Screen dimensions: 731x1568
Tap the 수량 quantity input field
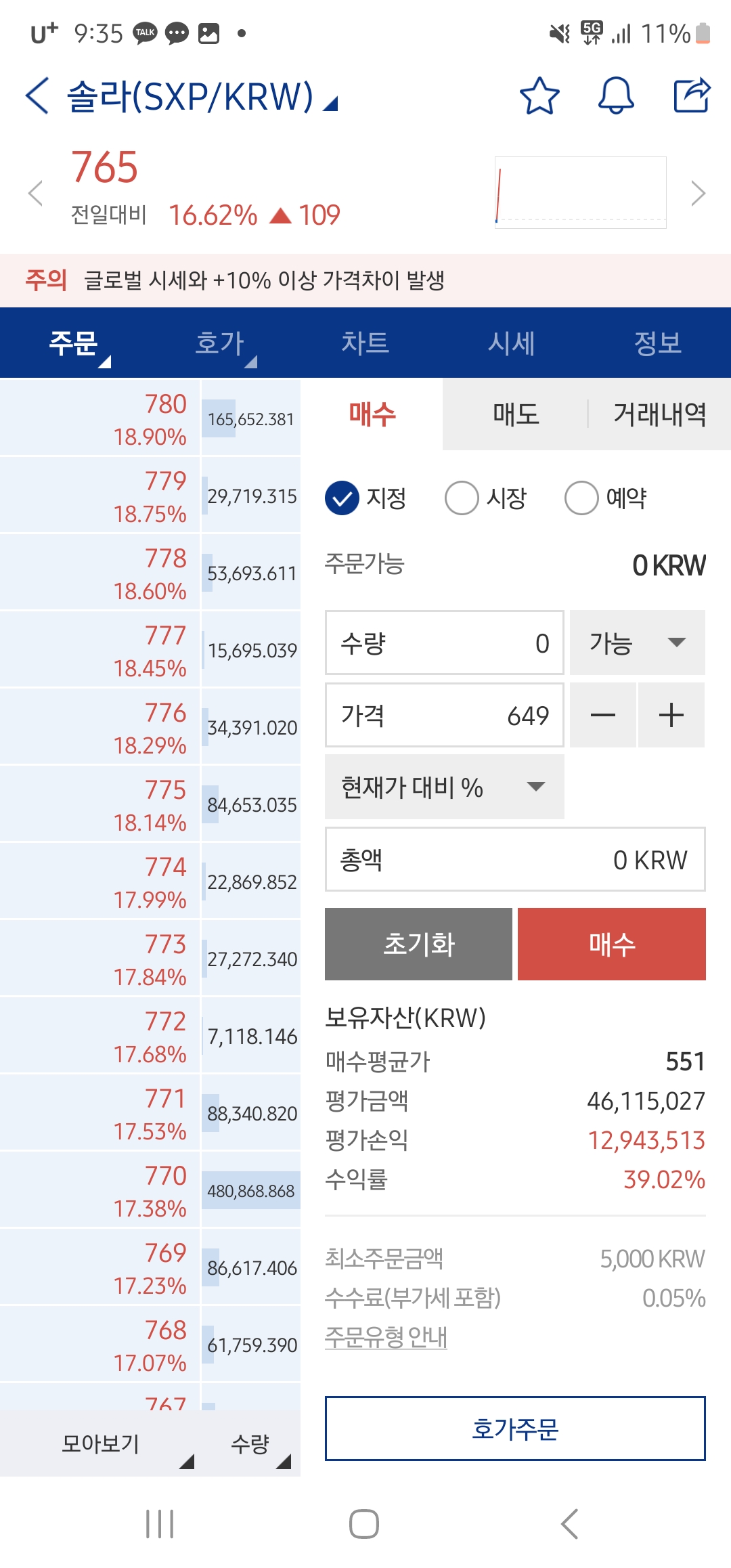[445, 643]
